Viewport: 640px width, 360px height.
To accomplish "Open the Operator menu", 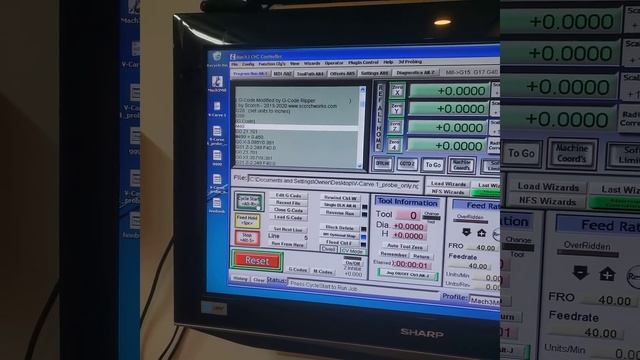I will point(334,63).
